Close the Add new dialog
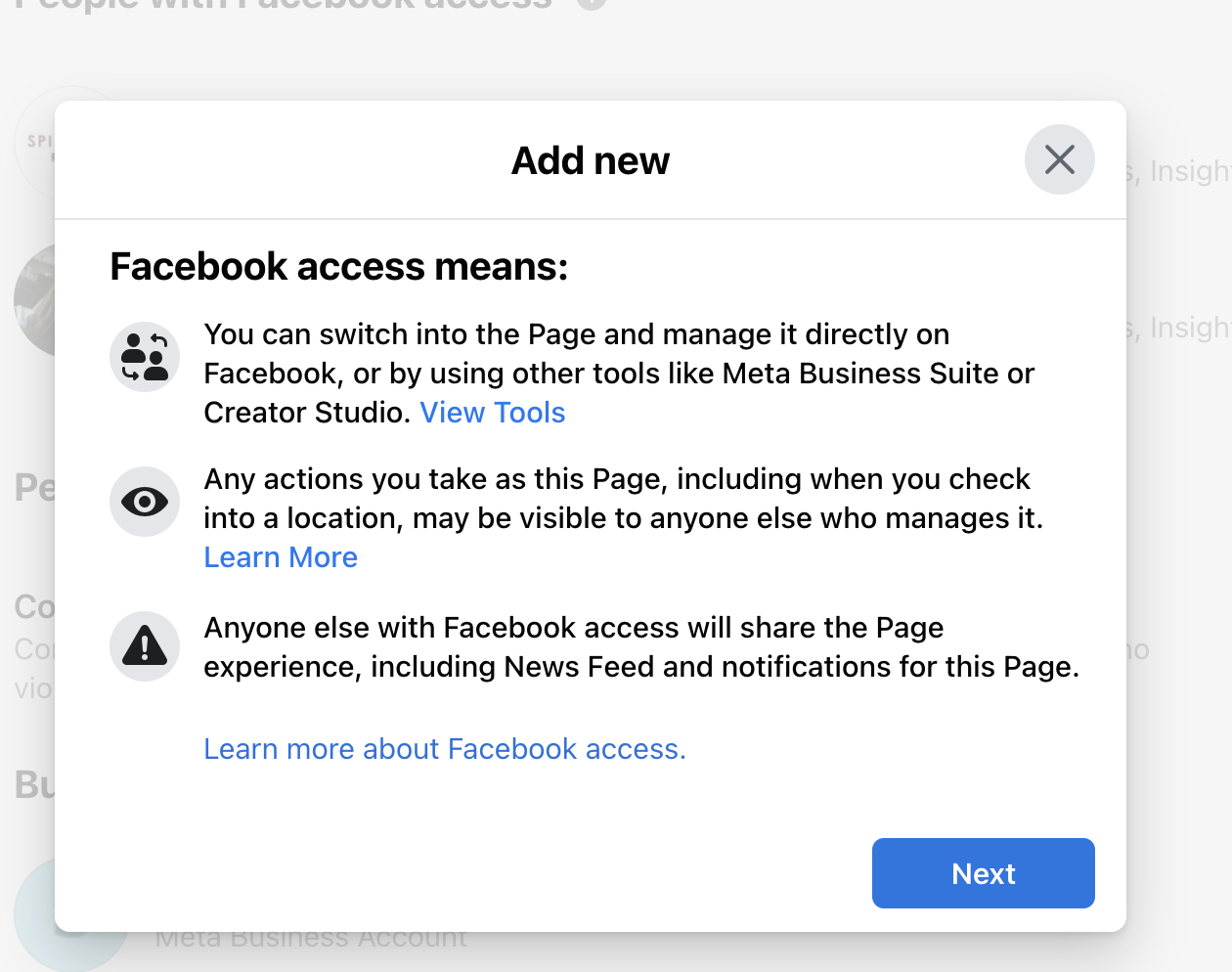The height and width of the screenshot is (972, 1232). pos(1059,159)
